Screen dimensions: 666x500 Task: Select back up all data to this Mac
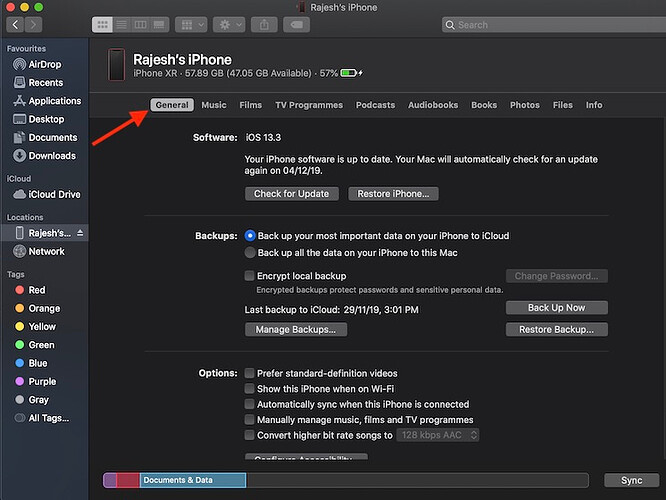250,254
